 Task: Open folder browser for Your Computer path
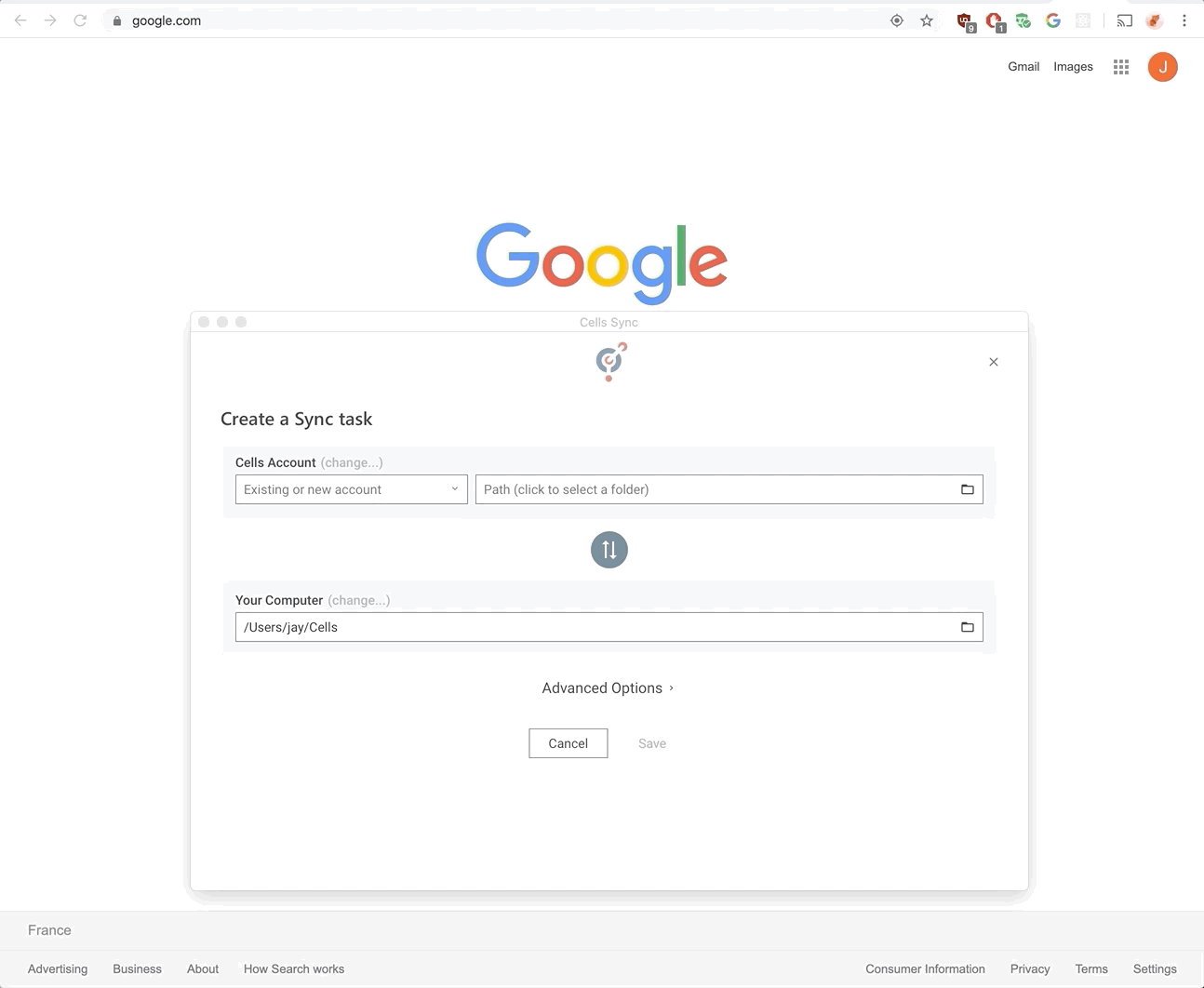click(968, 627)
